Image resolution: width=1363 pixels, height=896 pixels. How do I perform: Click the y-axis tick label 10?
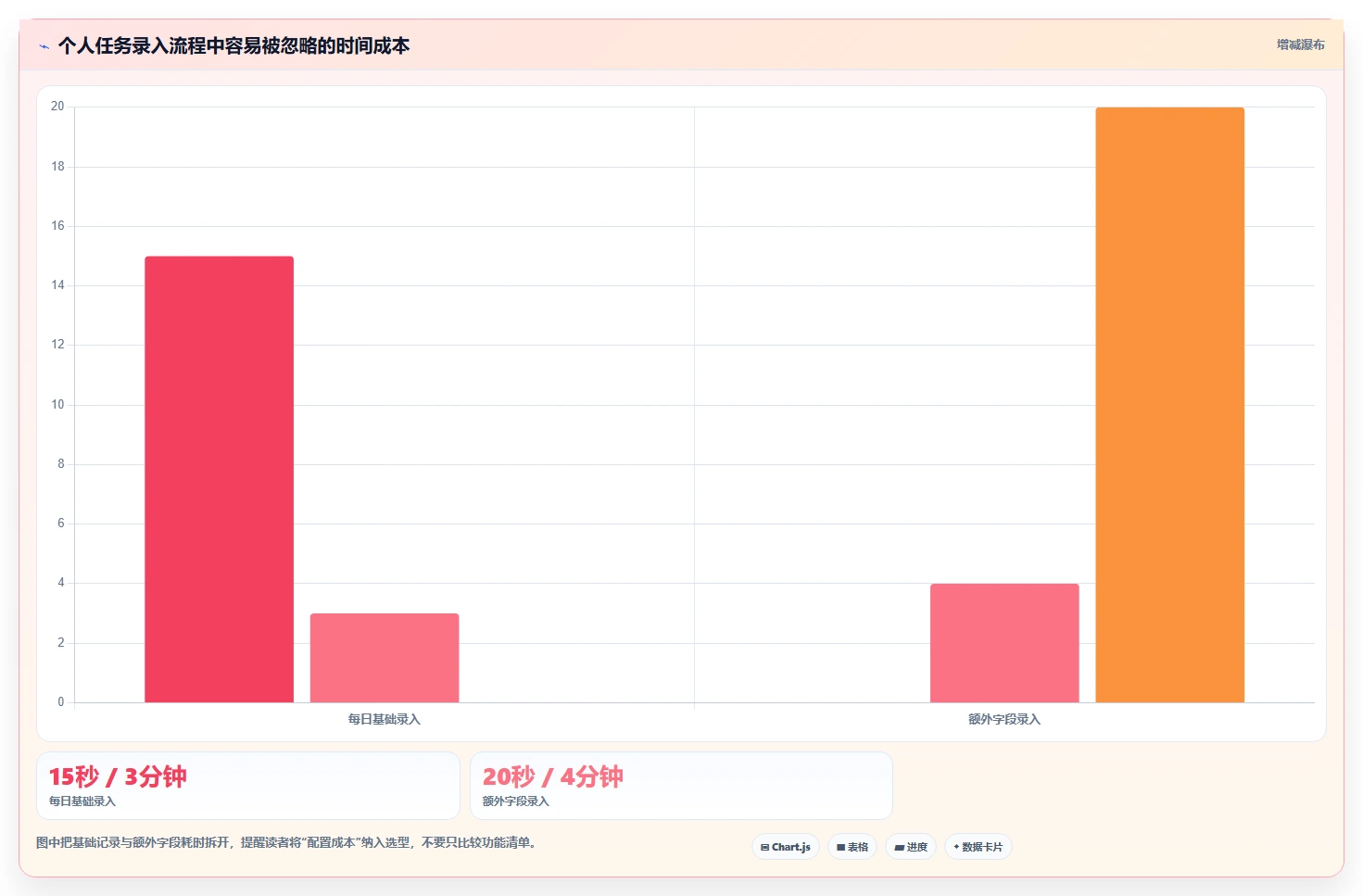pyautogui.click(x=57, y=405)
